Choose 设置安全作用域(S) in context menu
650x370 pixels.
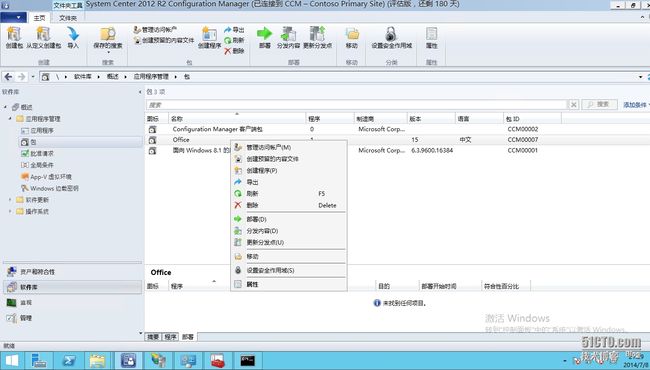(289, 271)
